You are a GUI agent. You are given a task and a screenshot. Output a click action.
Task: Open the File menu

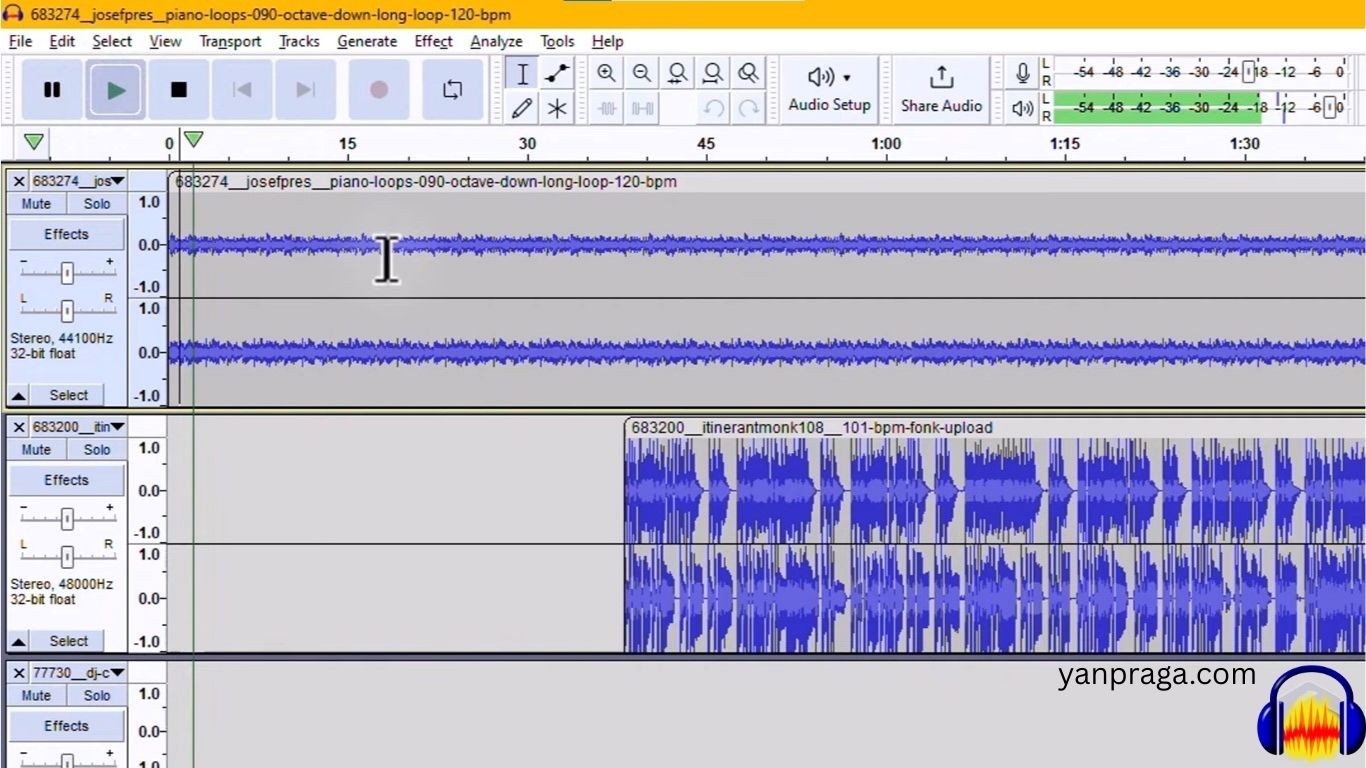coord(20,41)
